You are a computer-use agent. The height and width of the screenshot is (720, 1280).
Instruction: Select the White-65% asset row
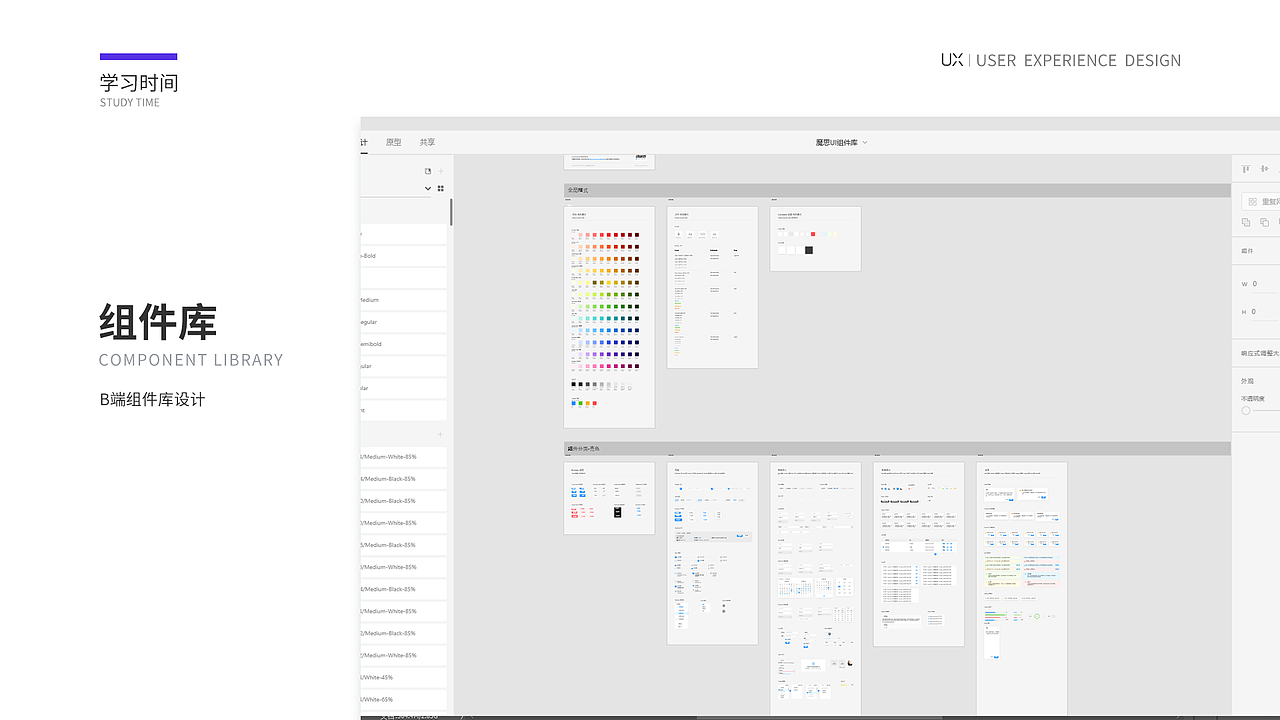pyautogui.click(x=403, y=699)
